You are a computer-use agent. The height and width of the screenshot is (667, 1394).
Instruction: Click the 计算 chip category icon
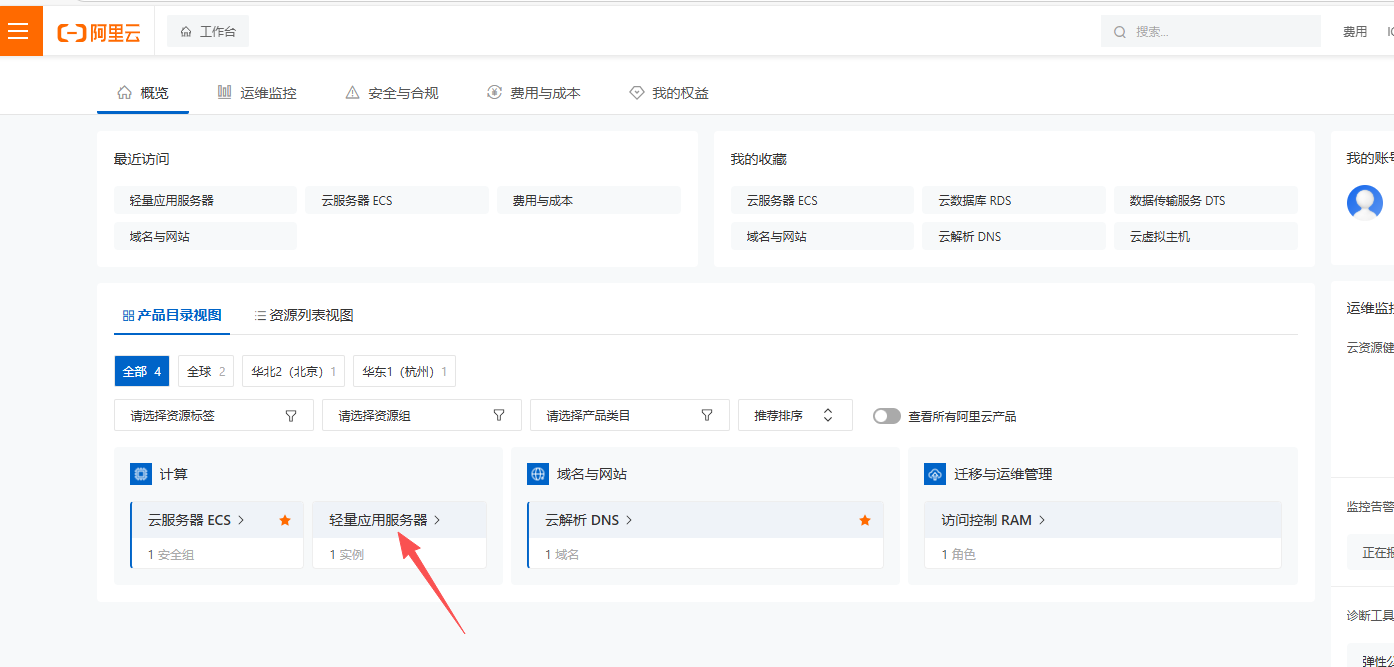[x=140, y=474]
